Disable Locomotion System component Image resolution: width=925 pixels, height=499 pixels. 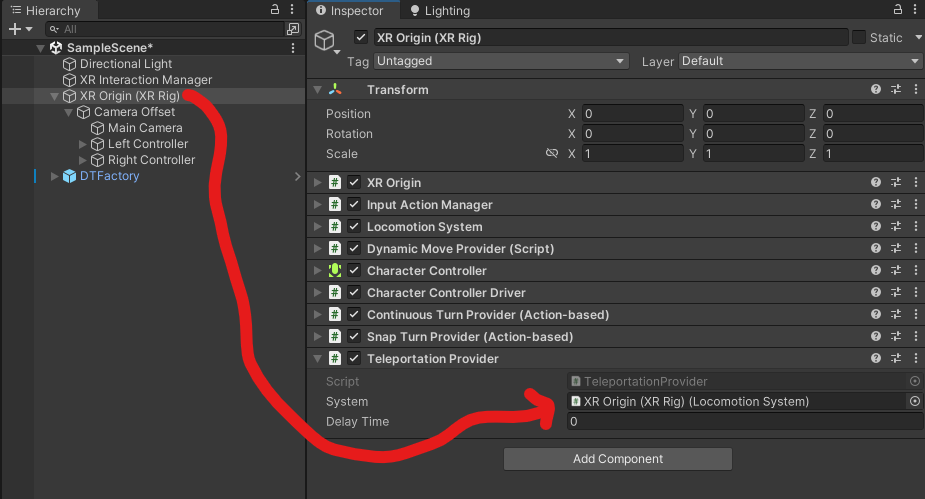354,226
